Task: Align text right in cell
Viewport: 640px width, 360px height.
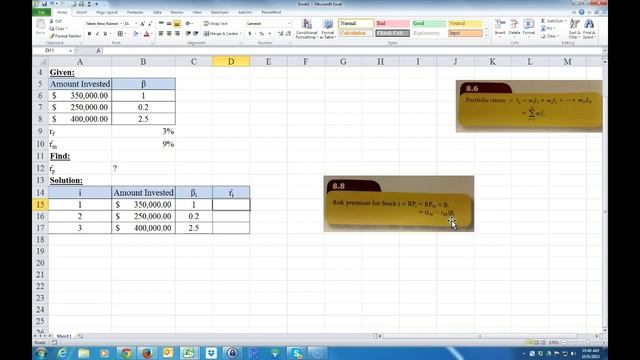Action: [177, 33]
